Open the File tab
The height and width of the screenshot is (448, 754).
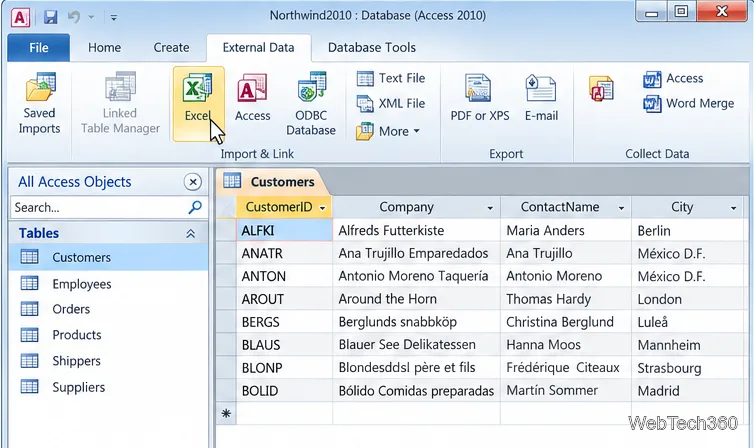(38, 48)
